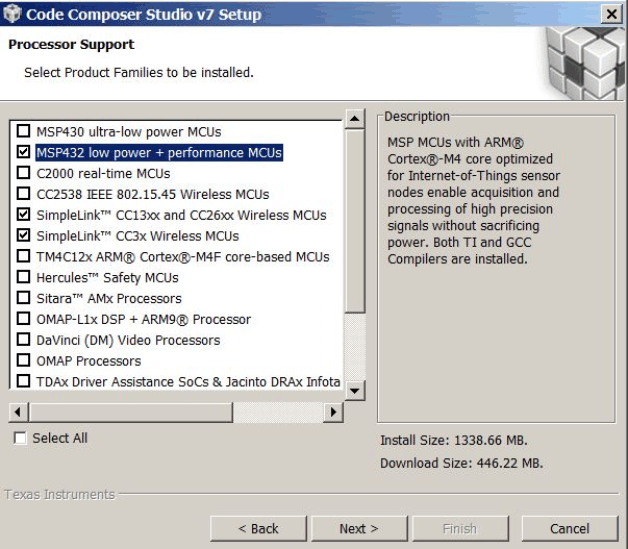Screen dimensions: 628x549
Task: Enable C2000 real-time MCUs checkbox
Action: coord(23,172)
